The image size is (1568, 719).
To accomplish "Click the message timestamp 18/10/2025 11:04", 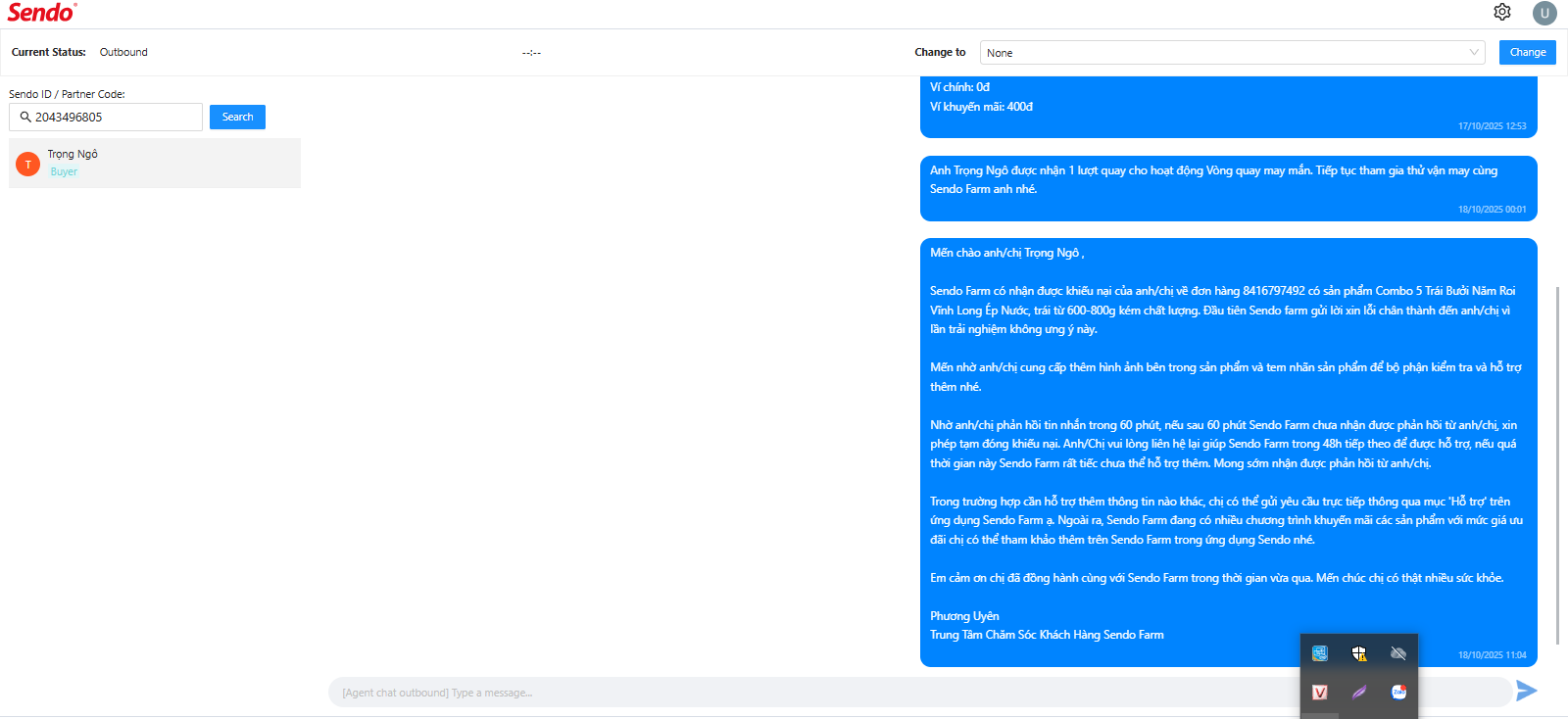I will pos(1492,655).
